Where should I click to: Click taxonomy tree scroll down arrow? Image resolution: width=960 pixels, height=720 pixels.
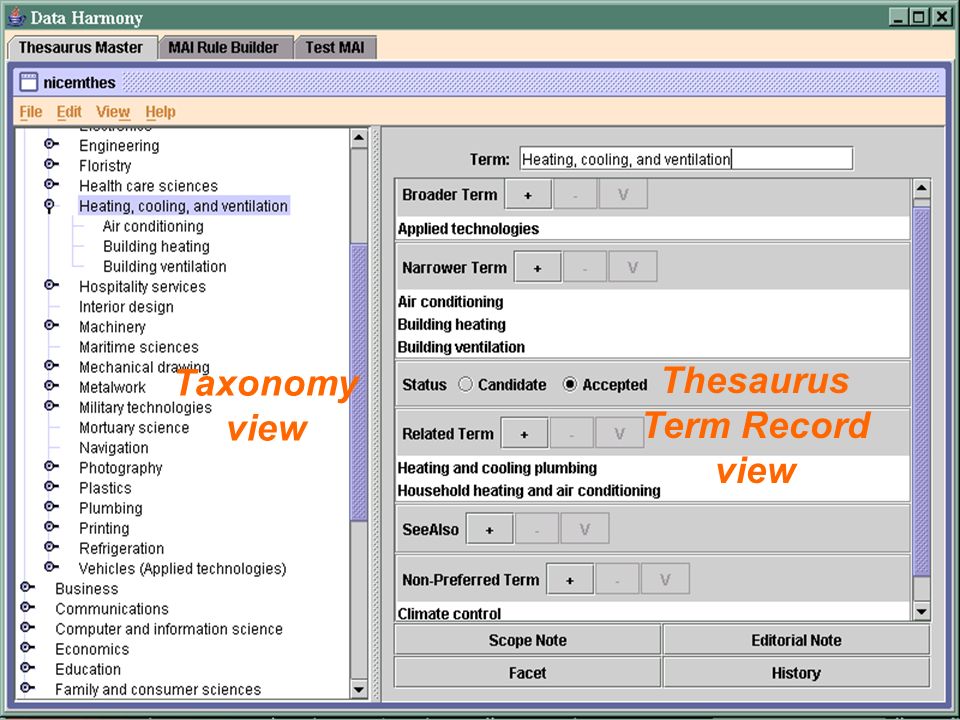coord(359,689)
